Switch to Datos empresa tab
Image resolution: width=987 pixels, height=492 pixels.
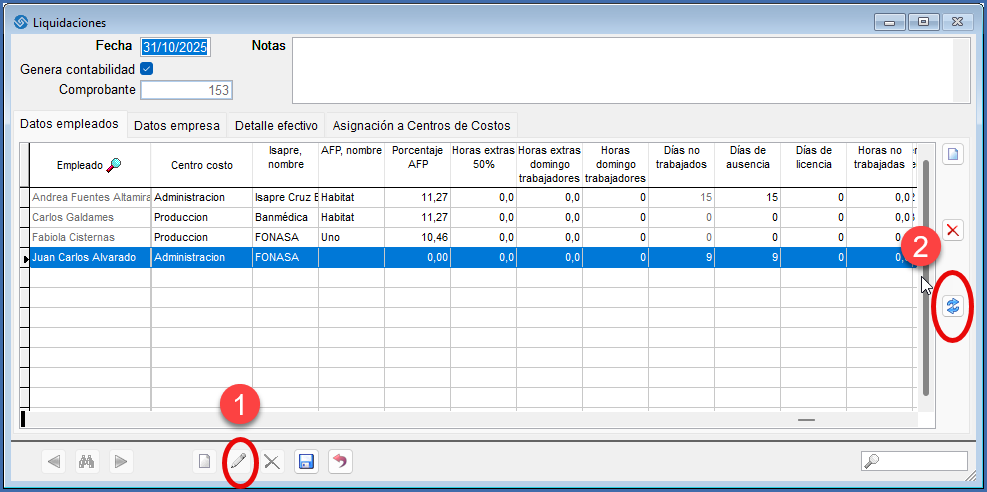[x=177, y=125]
